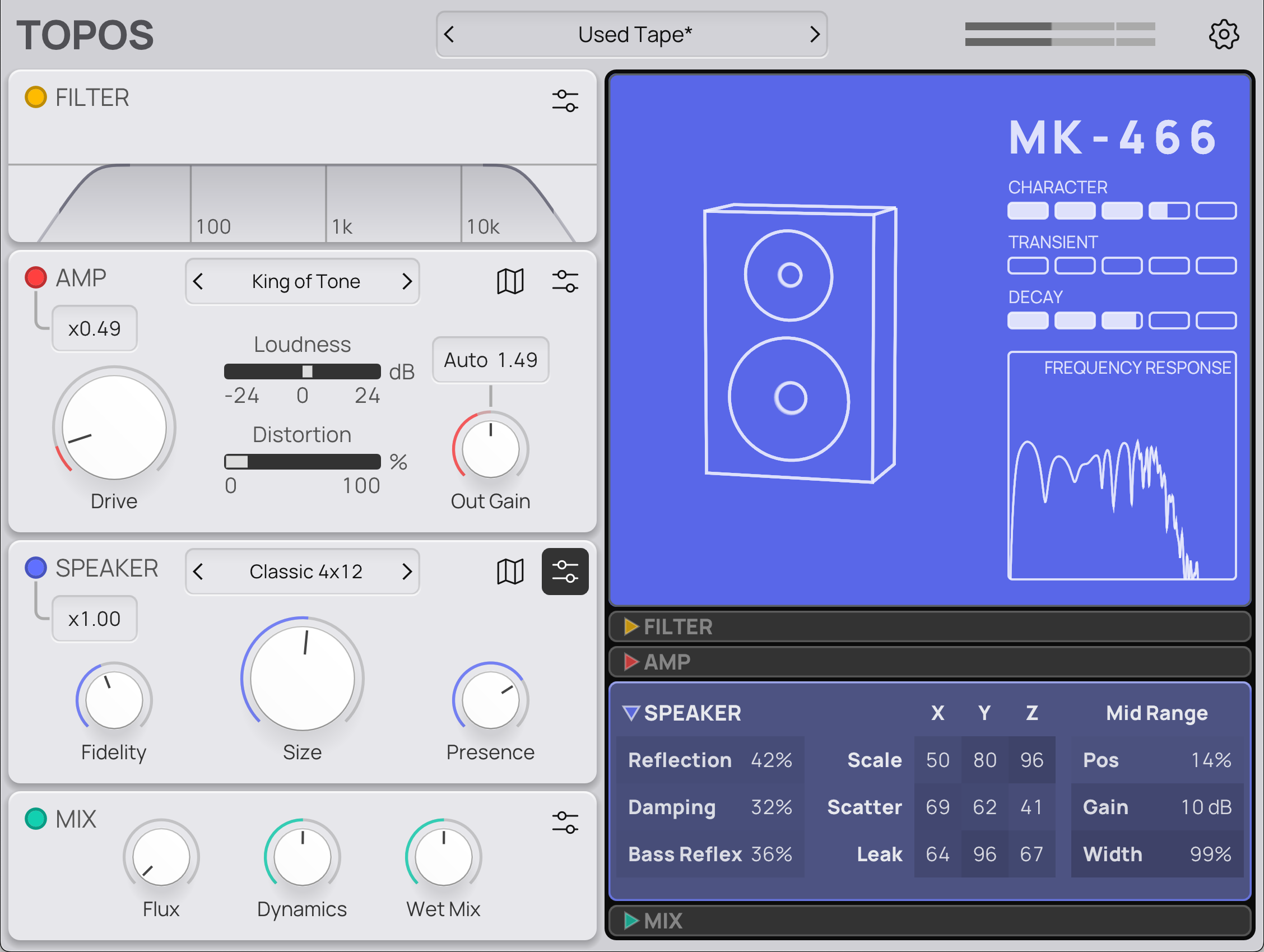Toggle the MIX module power indicator
This screenshot has height=952, width=1264.
click(35, 819)
